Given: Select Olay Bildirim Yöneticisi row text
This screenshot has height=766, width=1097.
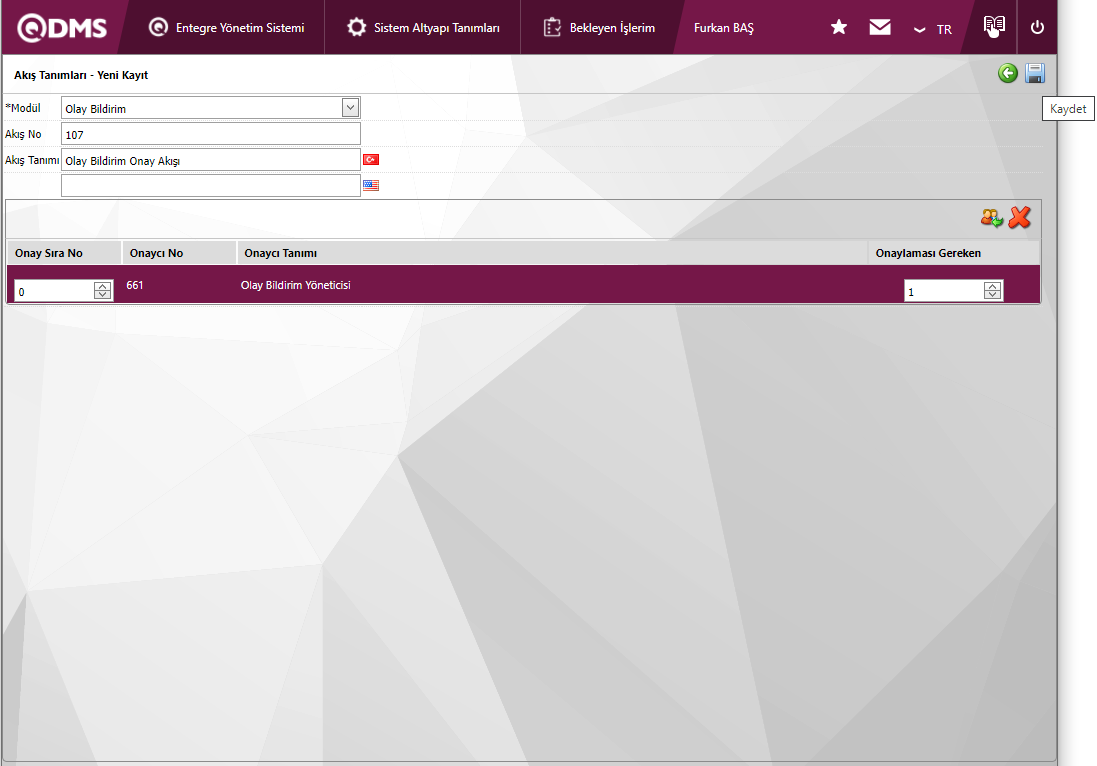Looking at the screenshot, I should pyautogui.click(x=295, y=285).
